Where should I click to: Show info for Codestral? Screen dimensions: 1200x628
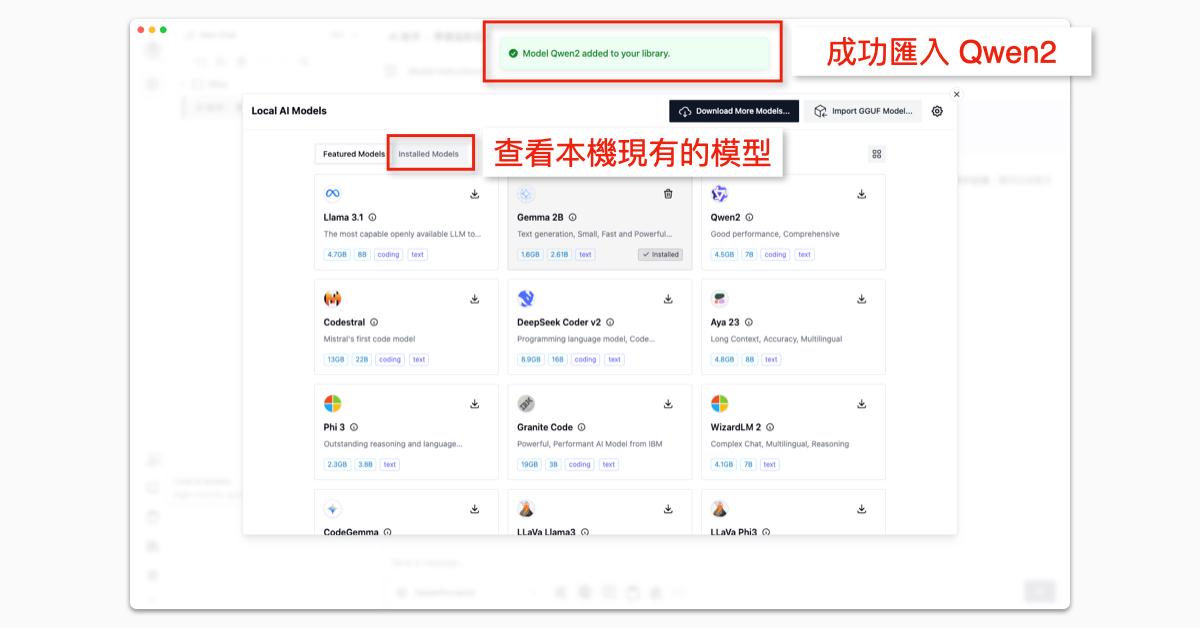tap(374, 322)
